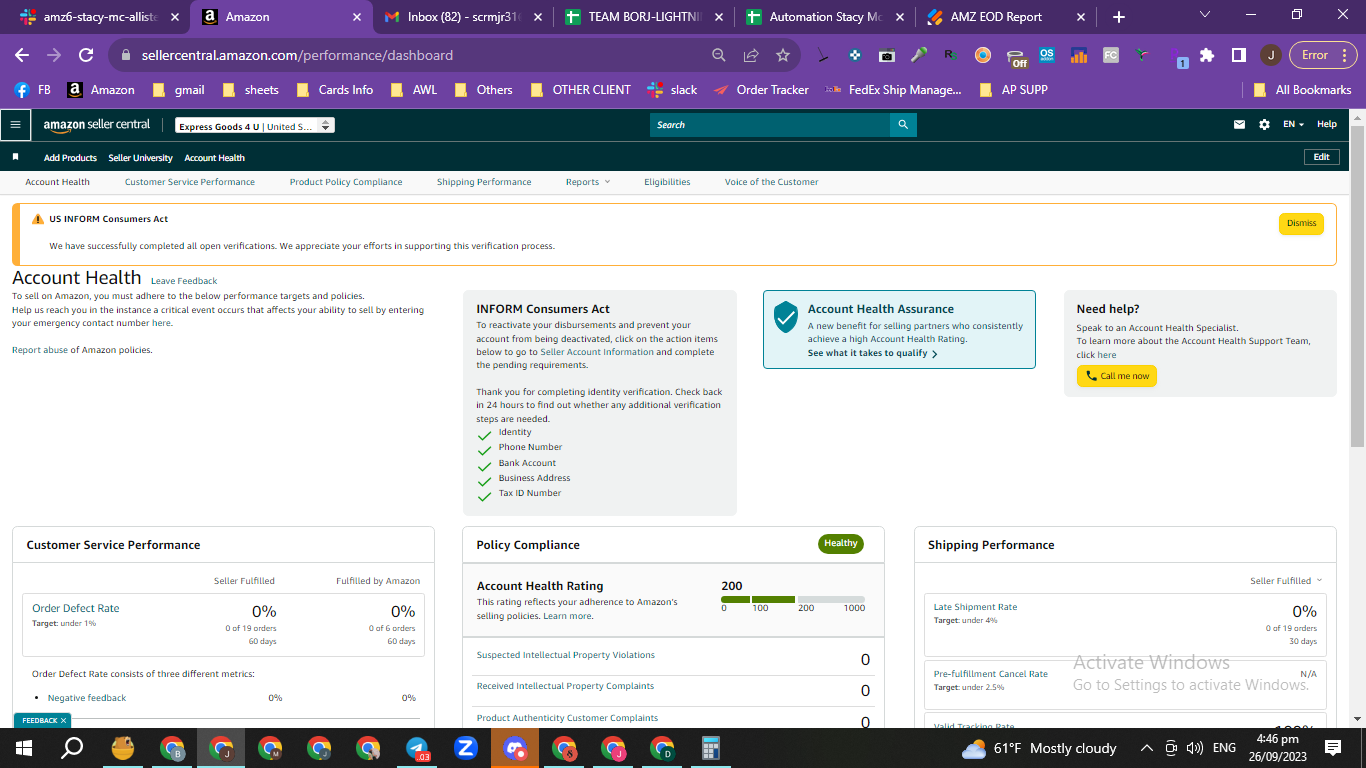This screenshot has height=768, width=1366.
Task: Switch to the Account Health sub-tab
Action: 58,182
